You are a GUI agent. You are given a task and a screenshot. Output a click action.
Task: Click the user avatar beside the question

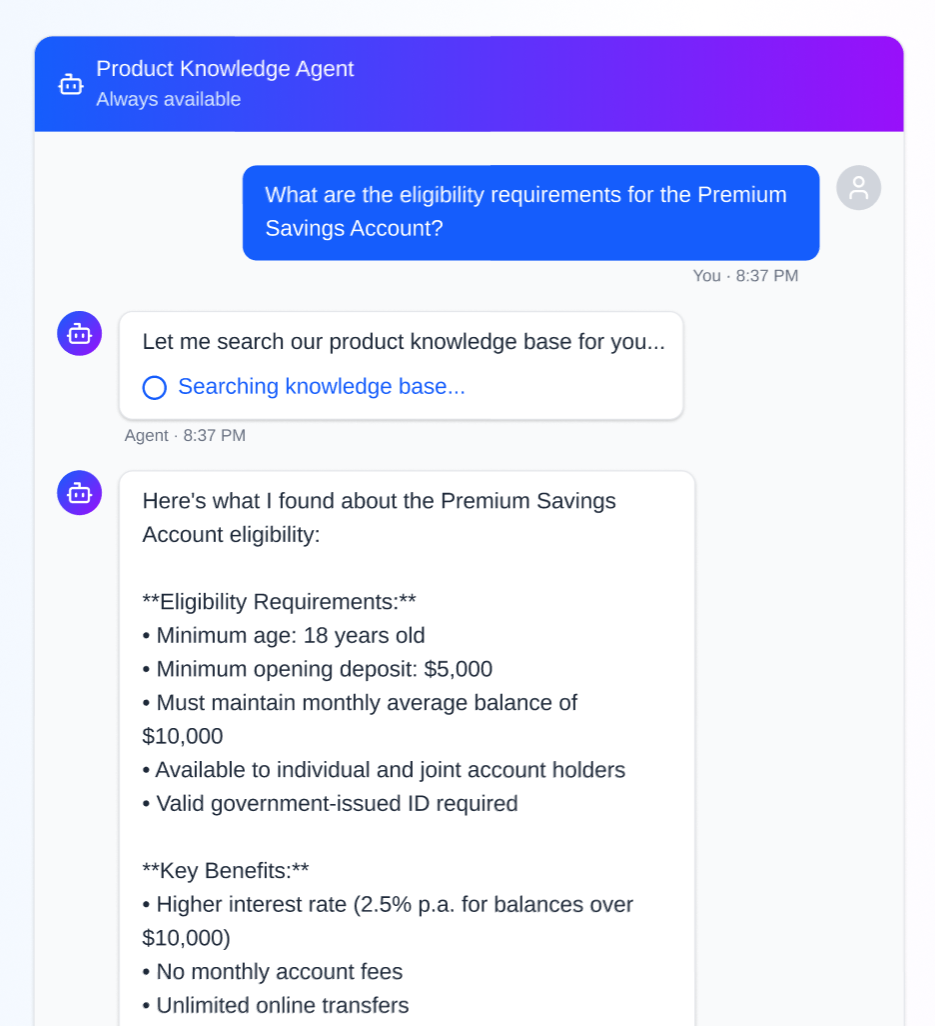(858, 188)
